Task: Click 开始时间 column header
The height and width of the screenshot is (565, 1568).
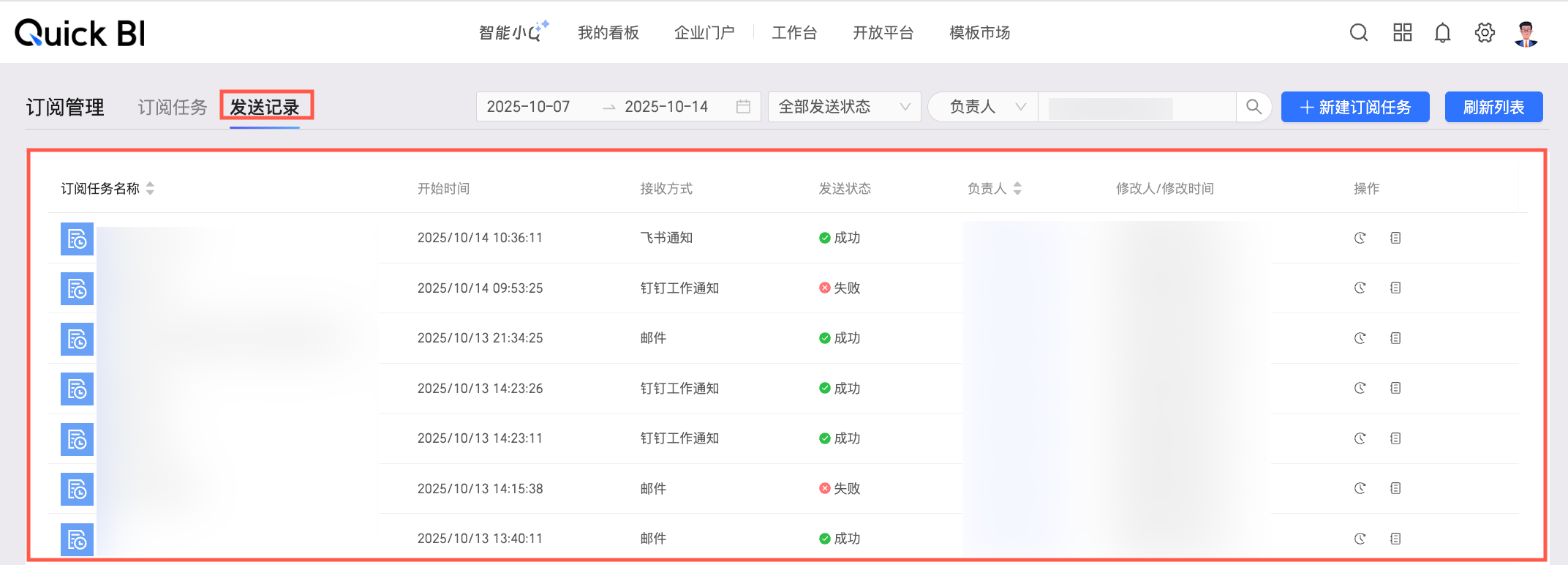Action: coord(443,188)
